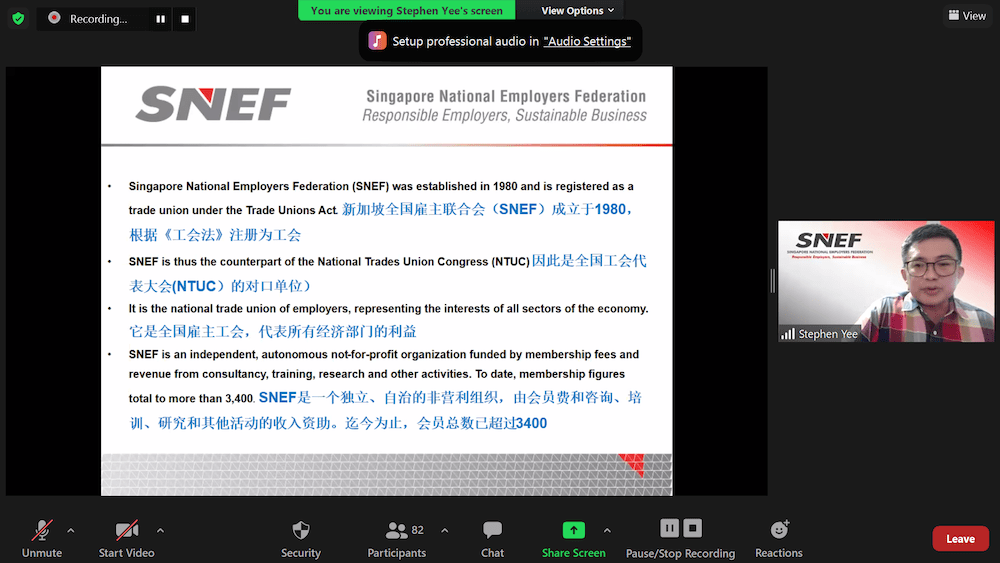Click the green encryption shield icon
Viewport: 1000px width, 563px height.
18,18
